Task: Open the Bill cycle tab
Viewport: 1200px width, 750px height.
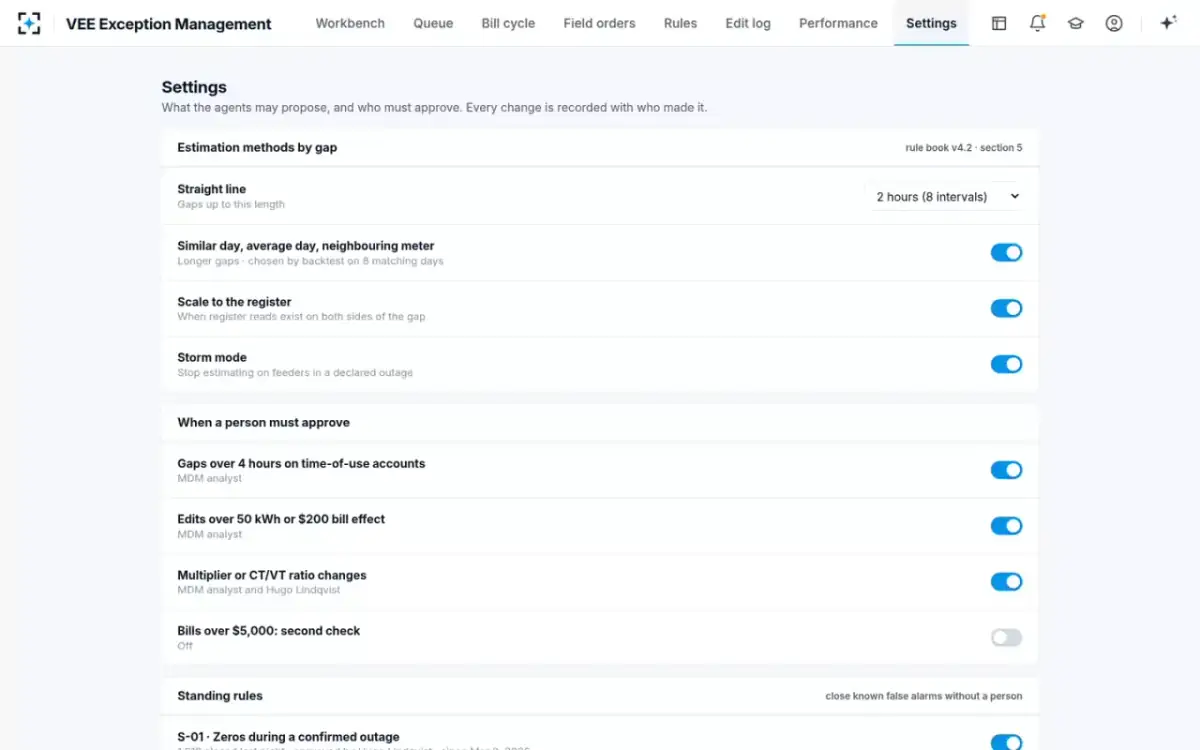Action: [x=508, y=23]
